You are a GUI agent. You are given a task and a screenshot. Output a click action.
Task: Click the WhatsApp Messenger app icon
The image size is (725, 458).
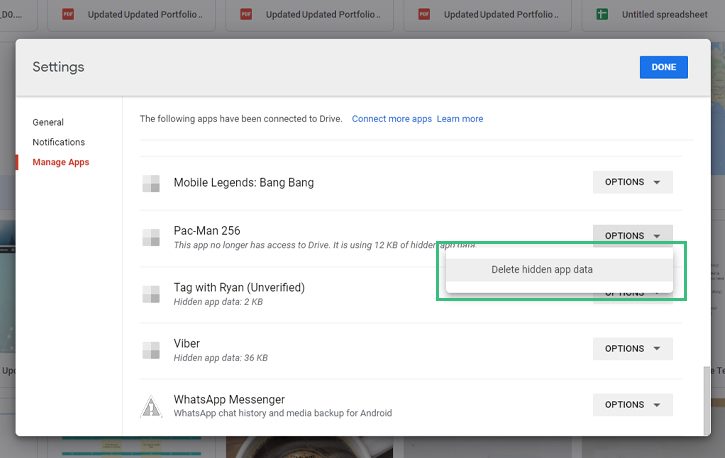pyautogui.click(x=151, y=407)
